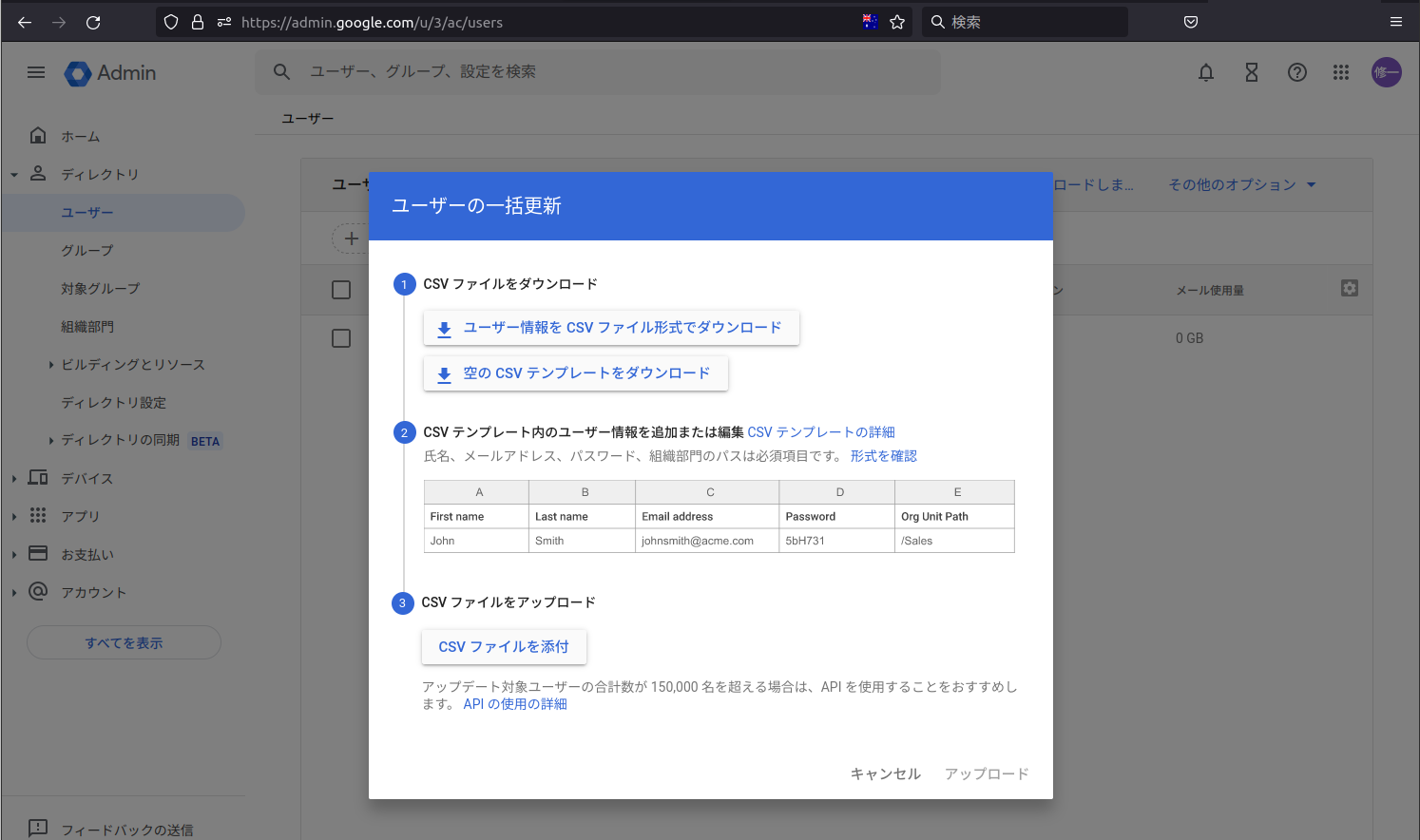Expand the ビルディングとリソース tree item

pyautogui.click(x=51, y=365)
